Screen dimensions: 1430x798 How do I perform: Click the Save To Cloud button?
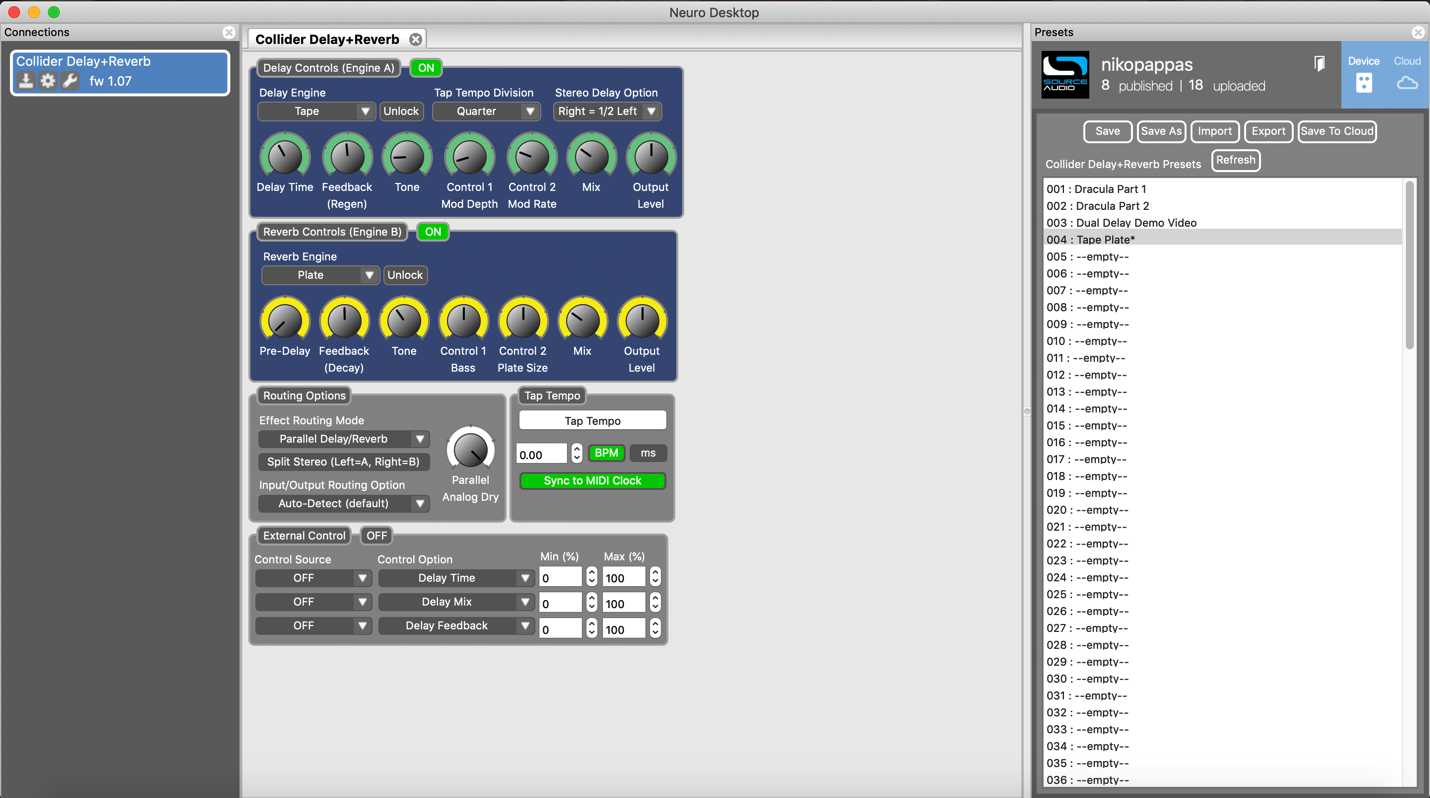(1337, 131)
